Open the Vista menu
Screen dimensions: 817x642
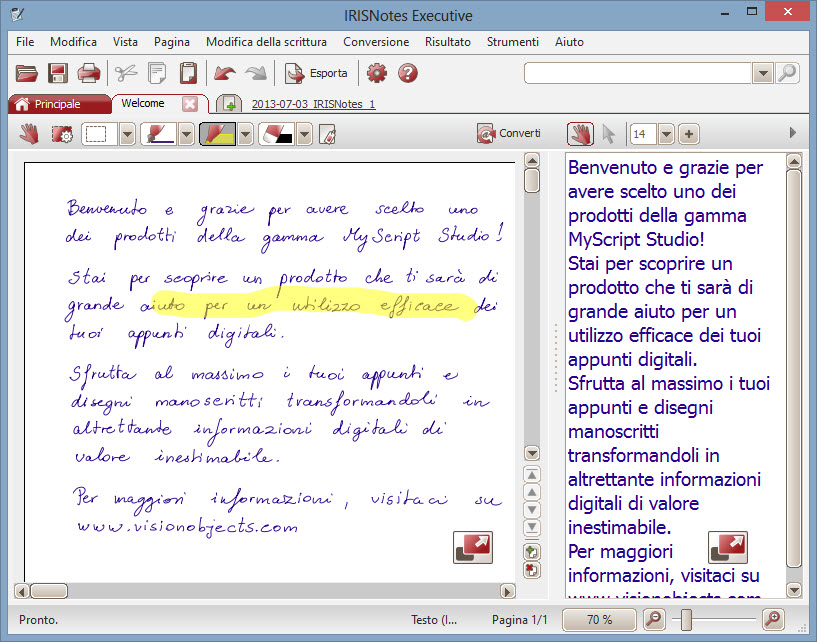click(x=125, y=42)
